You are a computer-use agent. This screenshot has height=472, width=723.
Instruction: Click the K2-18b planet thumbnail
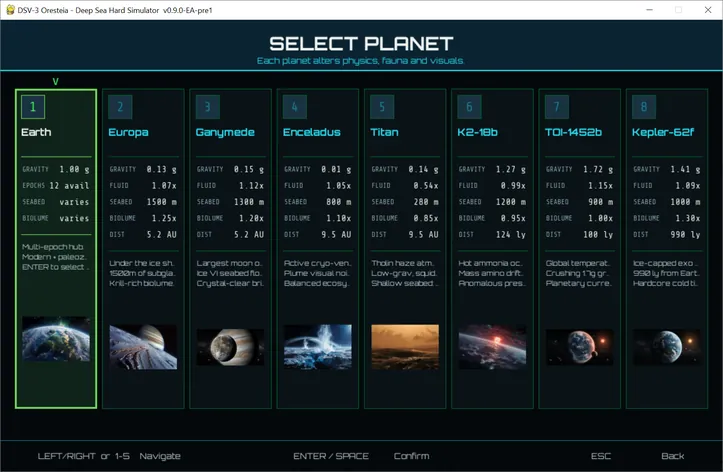pos(492,347)
